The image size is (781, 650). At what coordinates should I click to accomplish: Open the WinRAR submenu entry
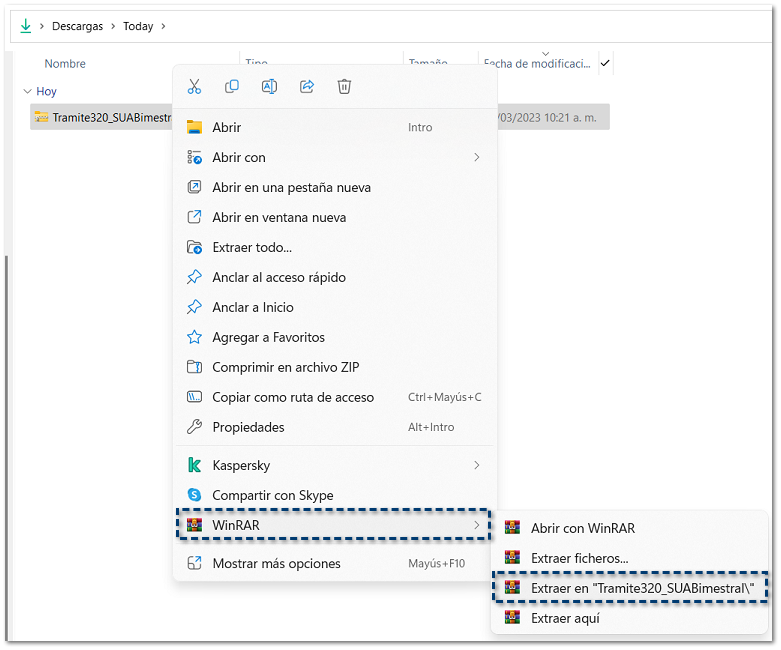point(335,525)
